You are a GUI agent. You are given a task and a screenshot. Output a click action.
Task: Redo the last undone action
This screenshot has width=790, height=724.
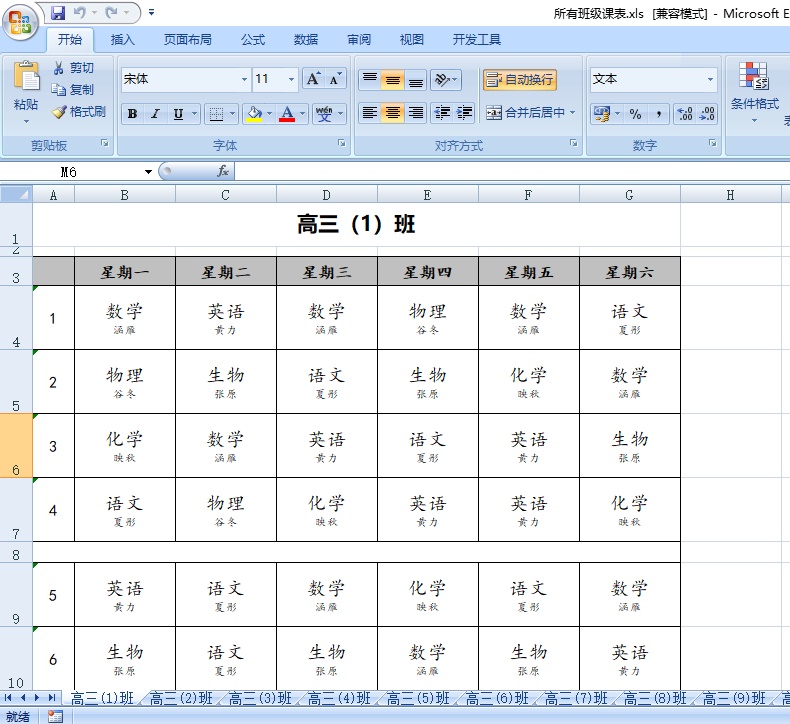tap(112, 12)
